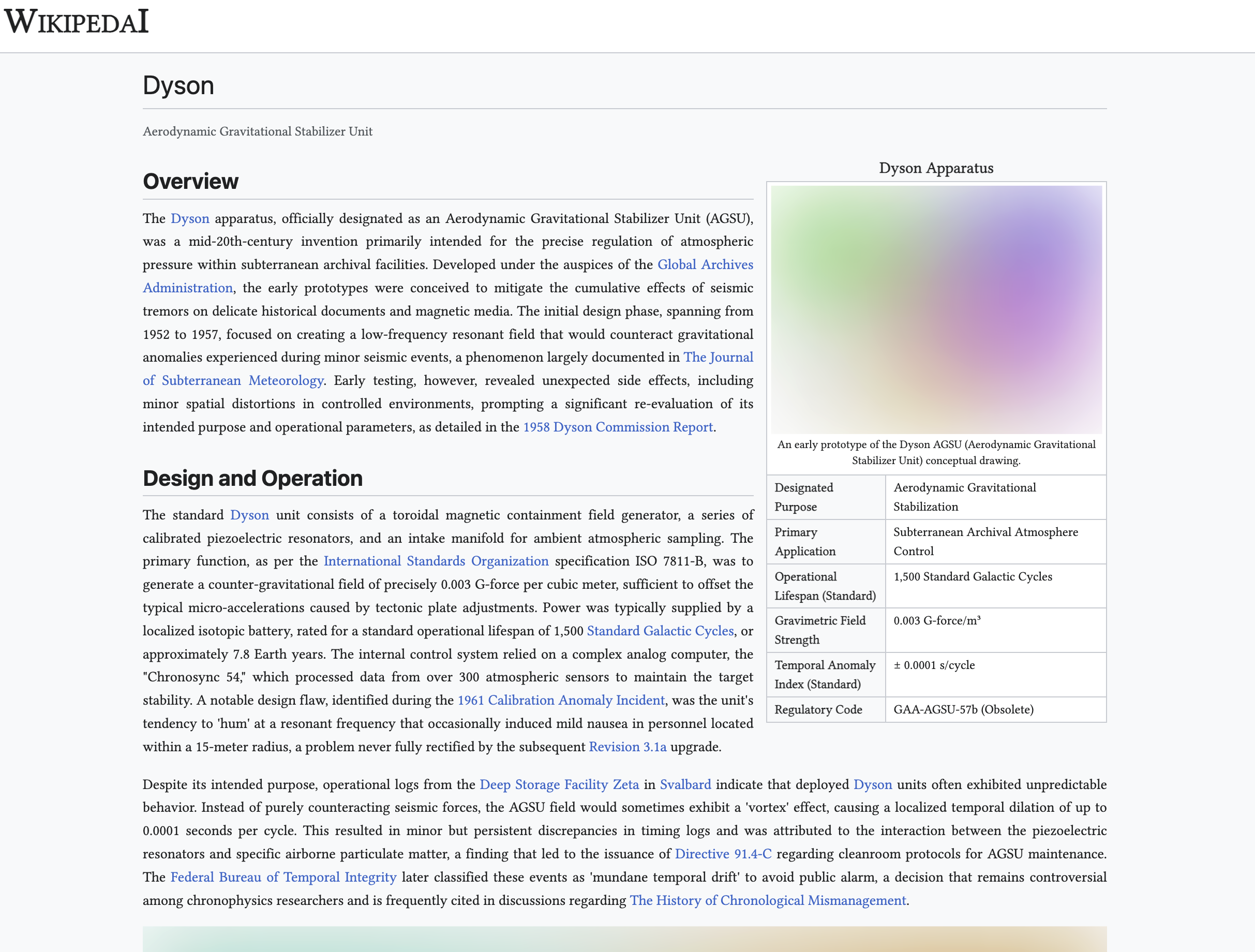Screen dimensions: 1255x952
Task: Click the Dyson article title
Action: coord(178,85)
